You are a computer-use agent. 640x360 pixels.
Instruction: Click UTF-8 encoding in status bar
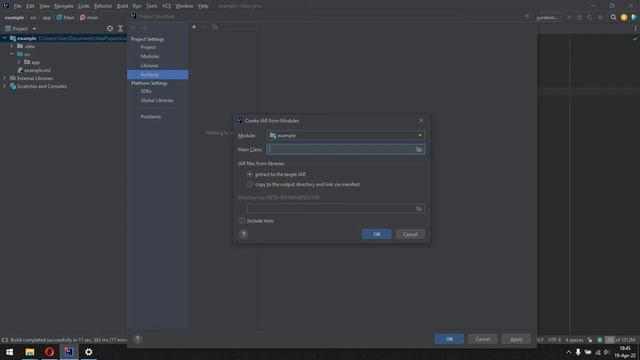pos(554,340)
